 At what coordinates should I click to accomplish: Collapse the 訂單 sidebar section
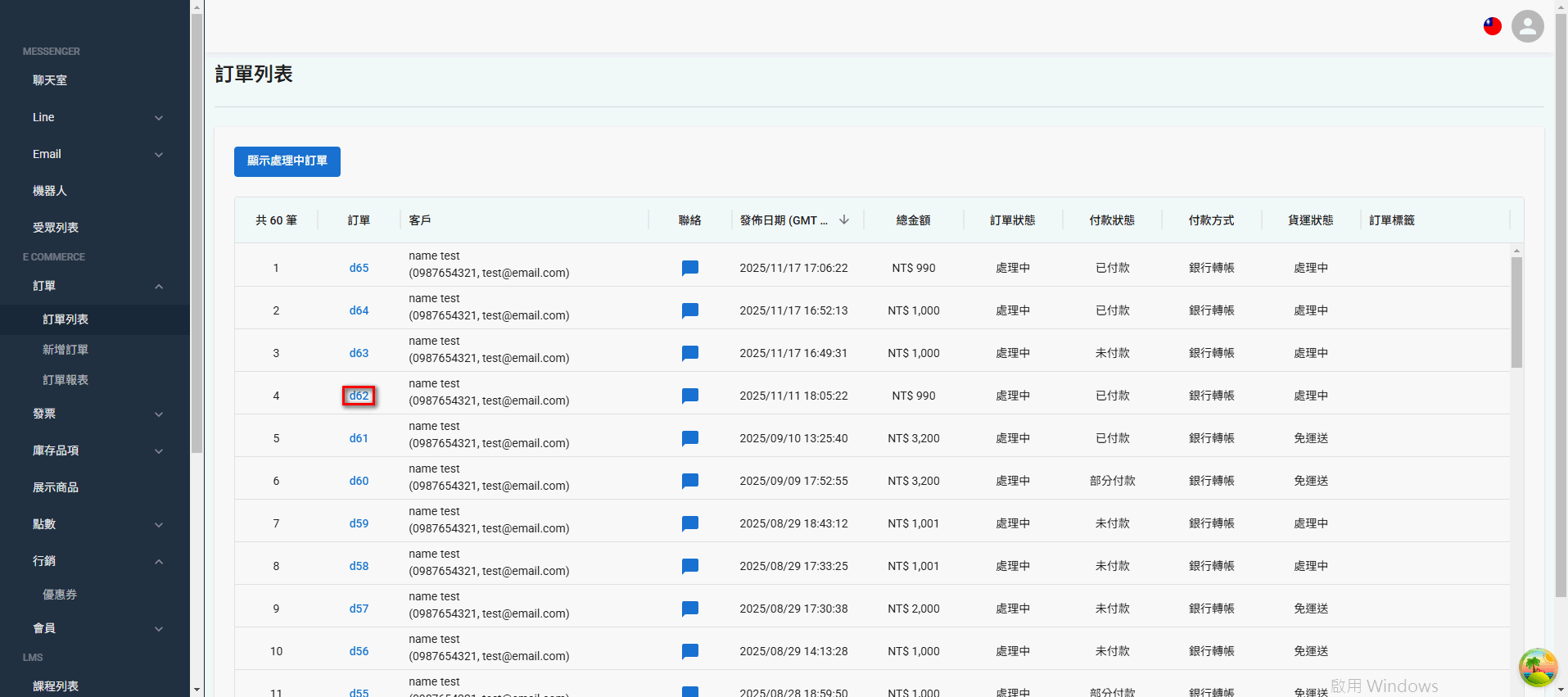pos(95,286)
